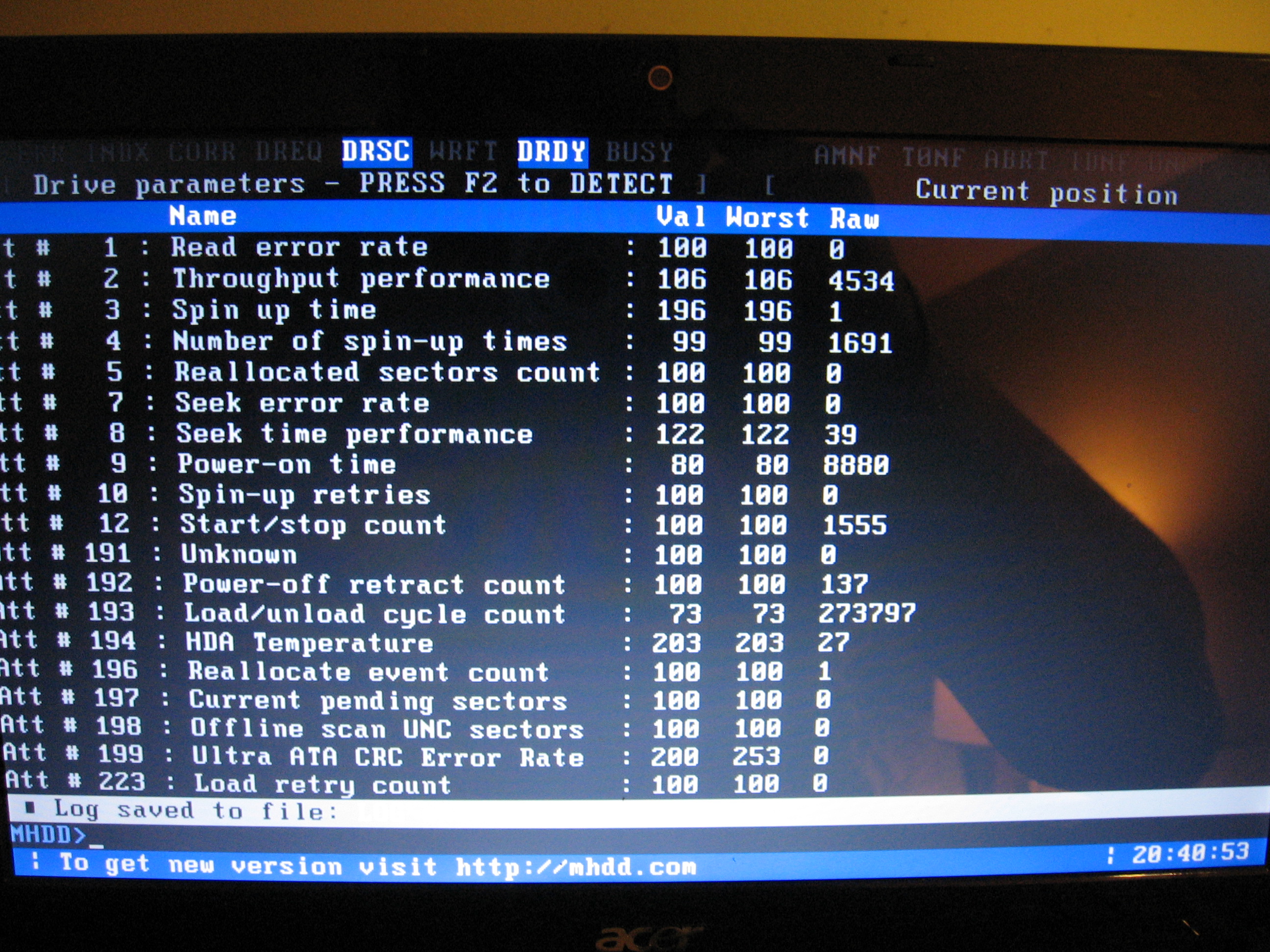Click the 'Raw' column header

click(855, 219)
